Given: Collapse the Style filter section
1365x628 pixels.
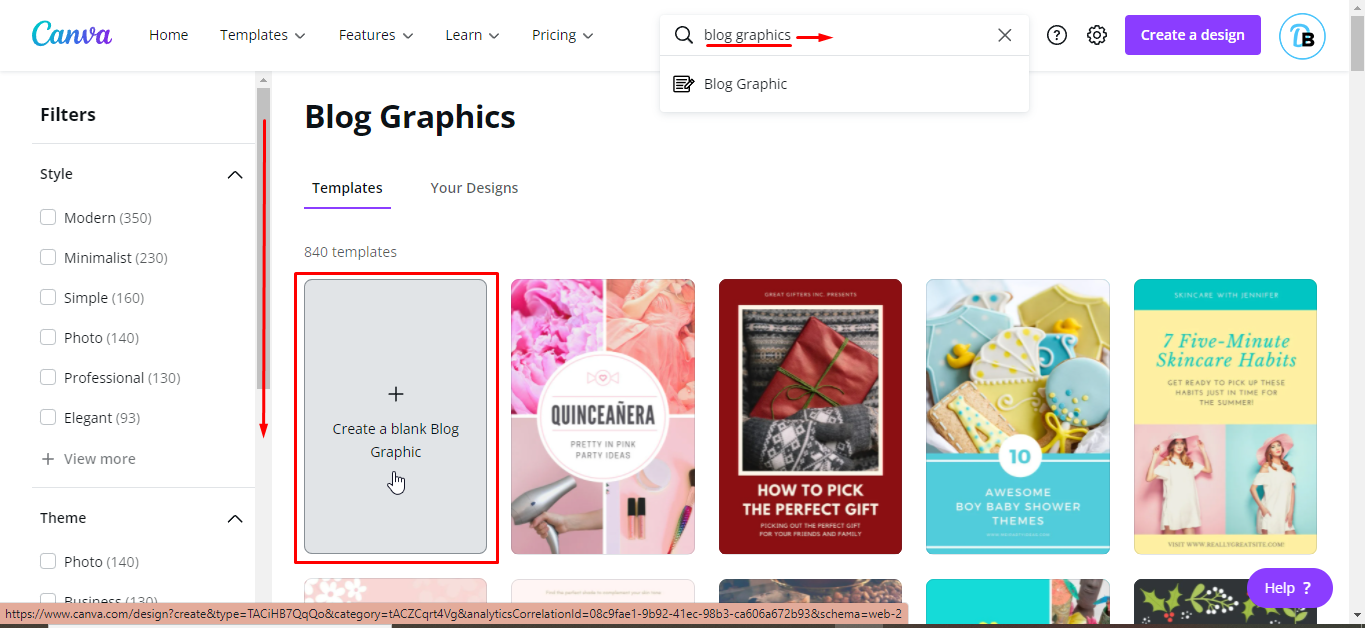Looking at the screenshot, I should pyautogui.click(x=235, y=175).
